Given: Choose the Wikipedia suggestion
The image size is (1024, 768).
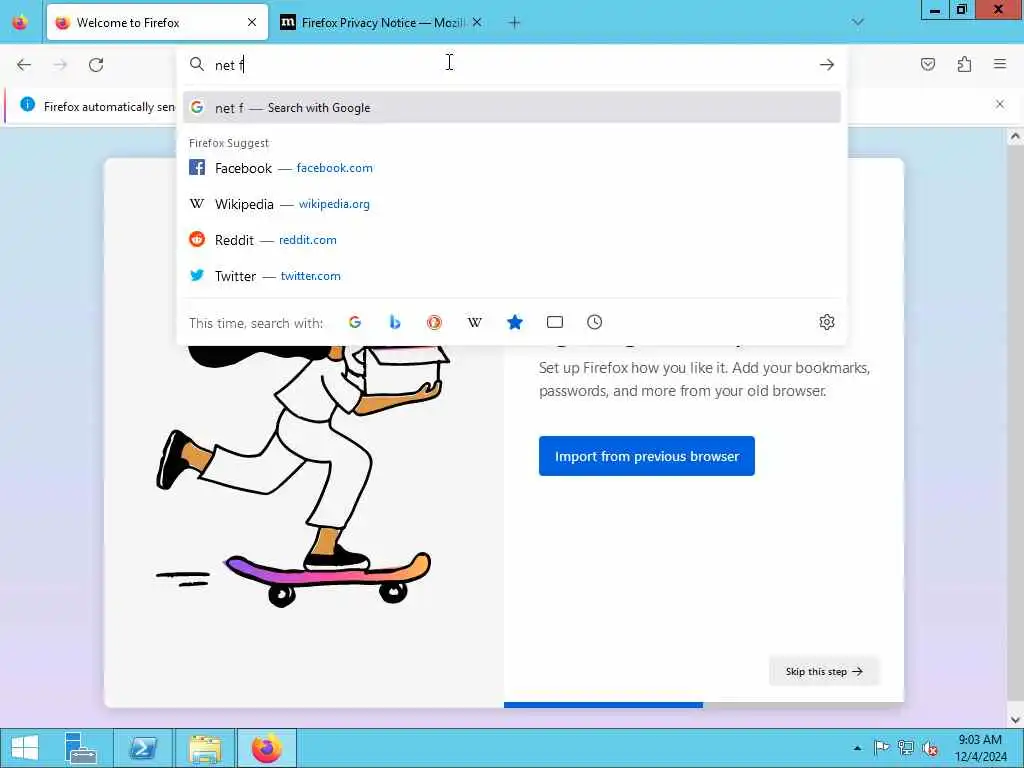Looking at the screenshot, I should (x=511, y=204).
